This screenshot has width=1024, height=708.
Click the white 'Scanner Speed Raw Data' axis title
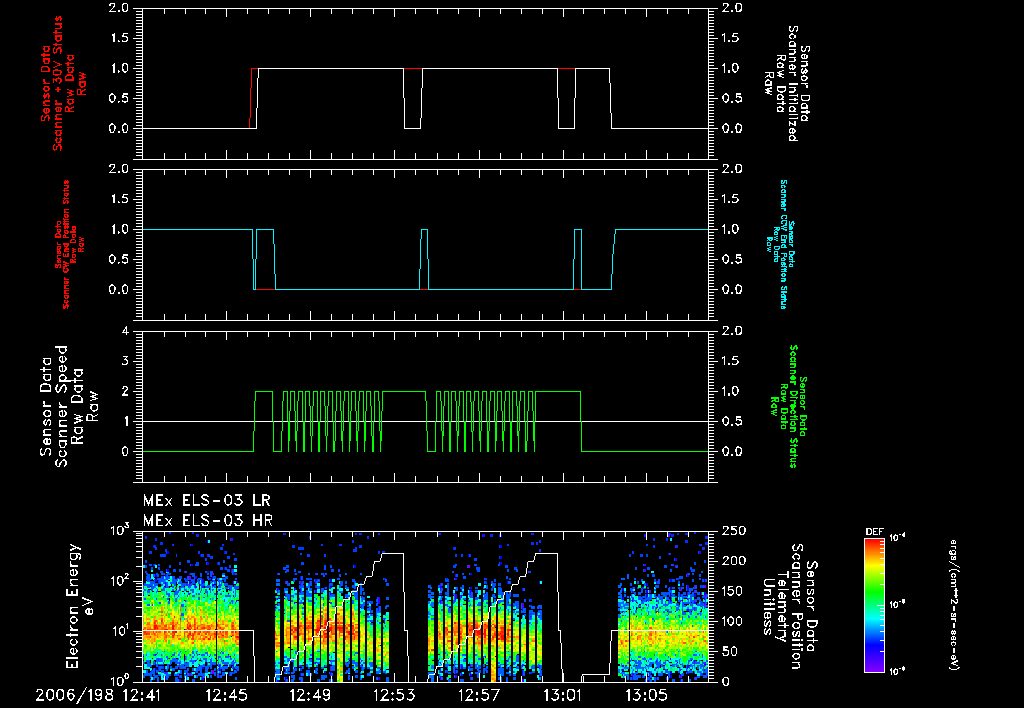(x=69, y=406)
